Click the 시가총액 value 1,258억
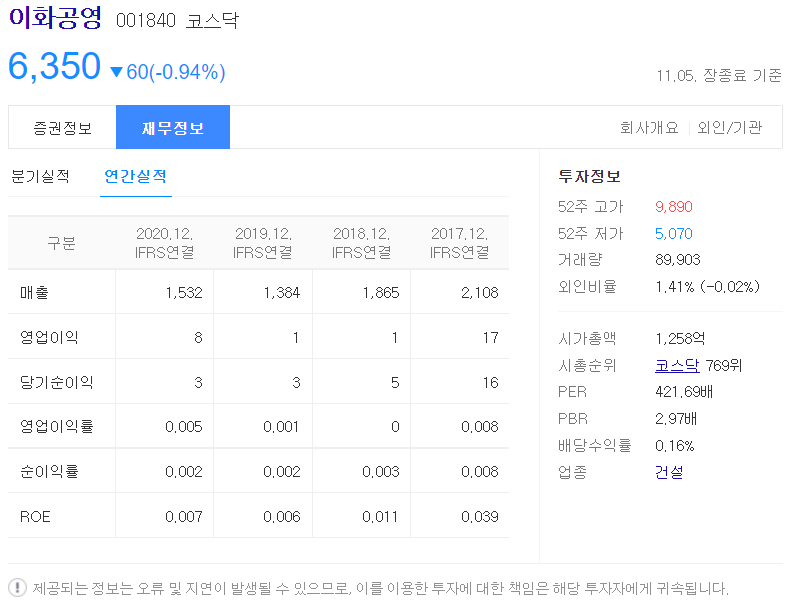The image size is (790, 605). pyautogui.click(x=680, y=339)
